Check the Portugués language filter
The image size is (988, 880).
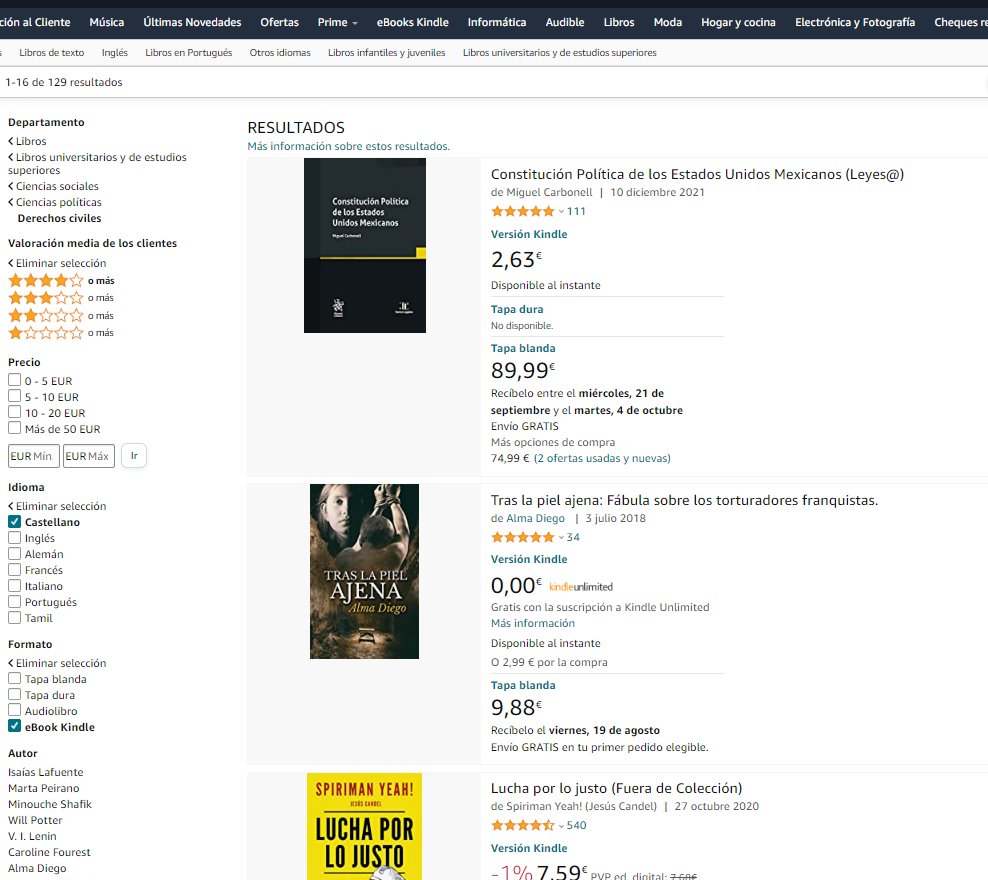click(x=14, y=602)
